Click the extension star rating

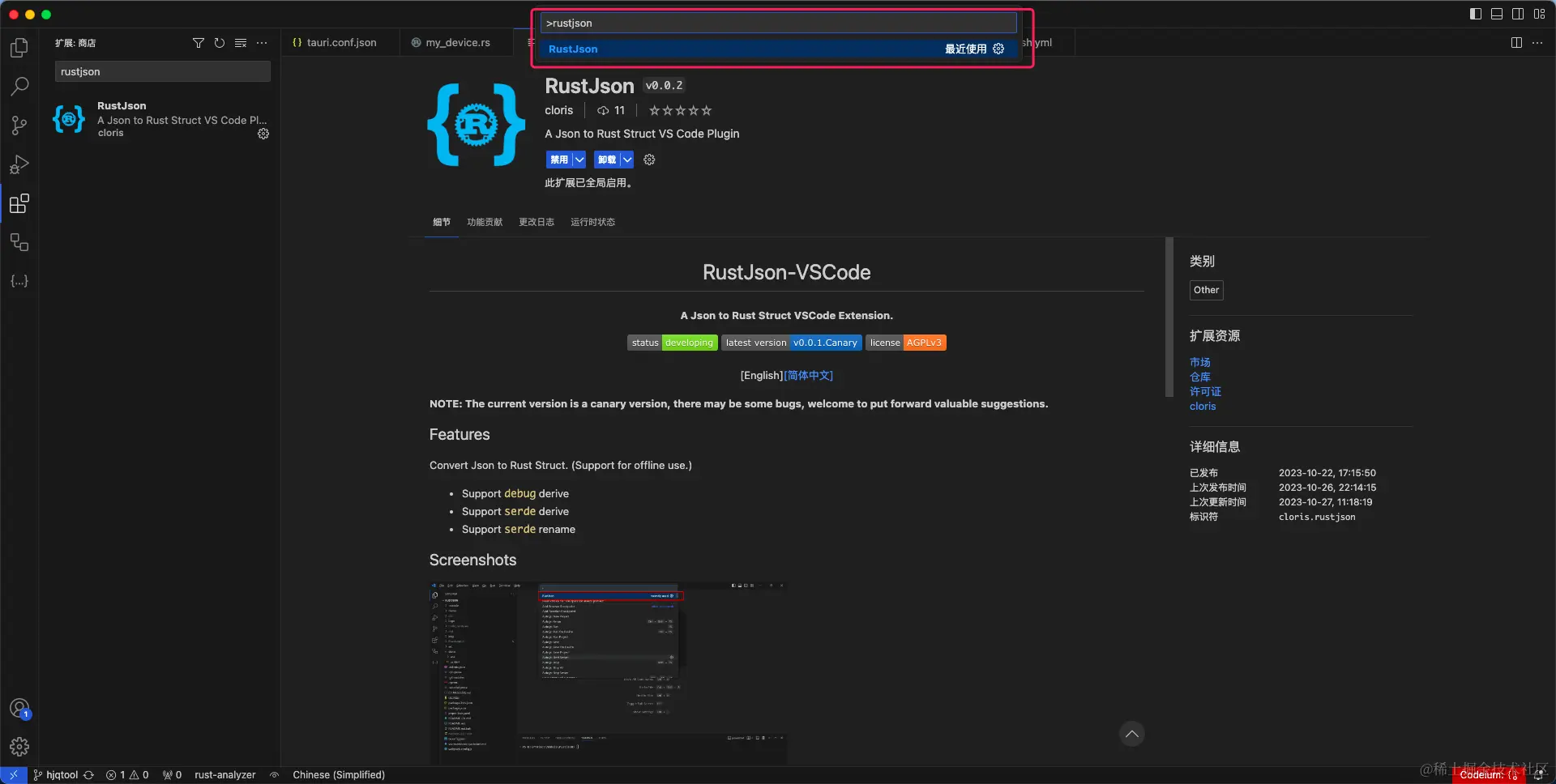pos(680,111)
